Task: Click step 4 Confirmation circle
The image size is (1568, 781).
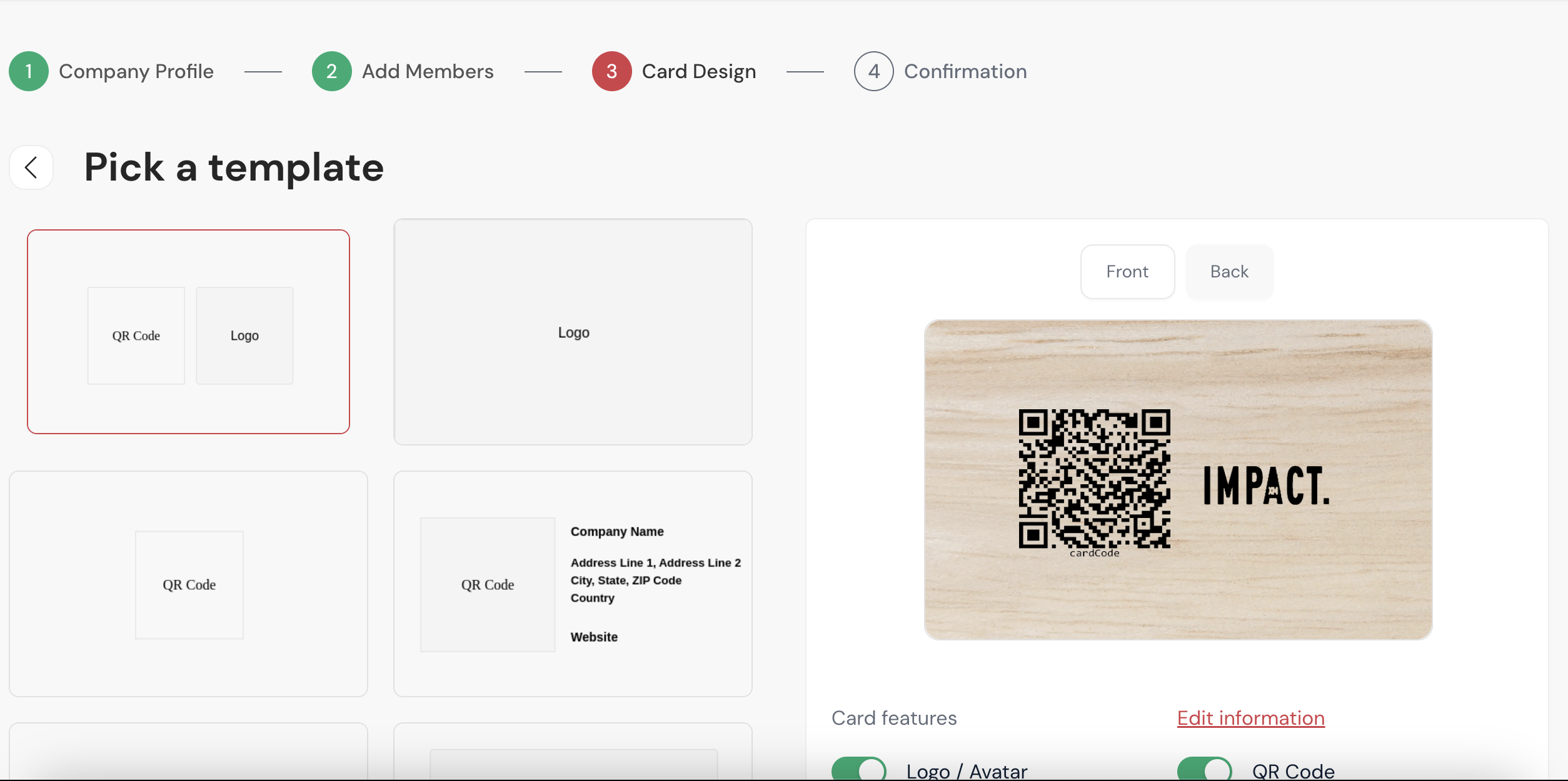Action: tap(873, 71)
